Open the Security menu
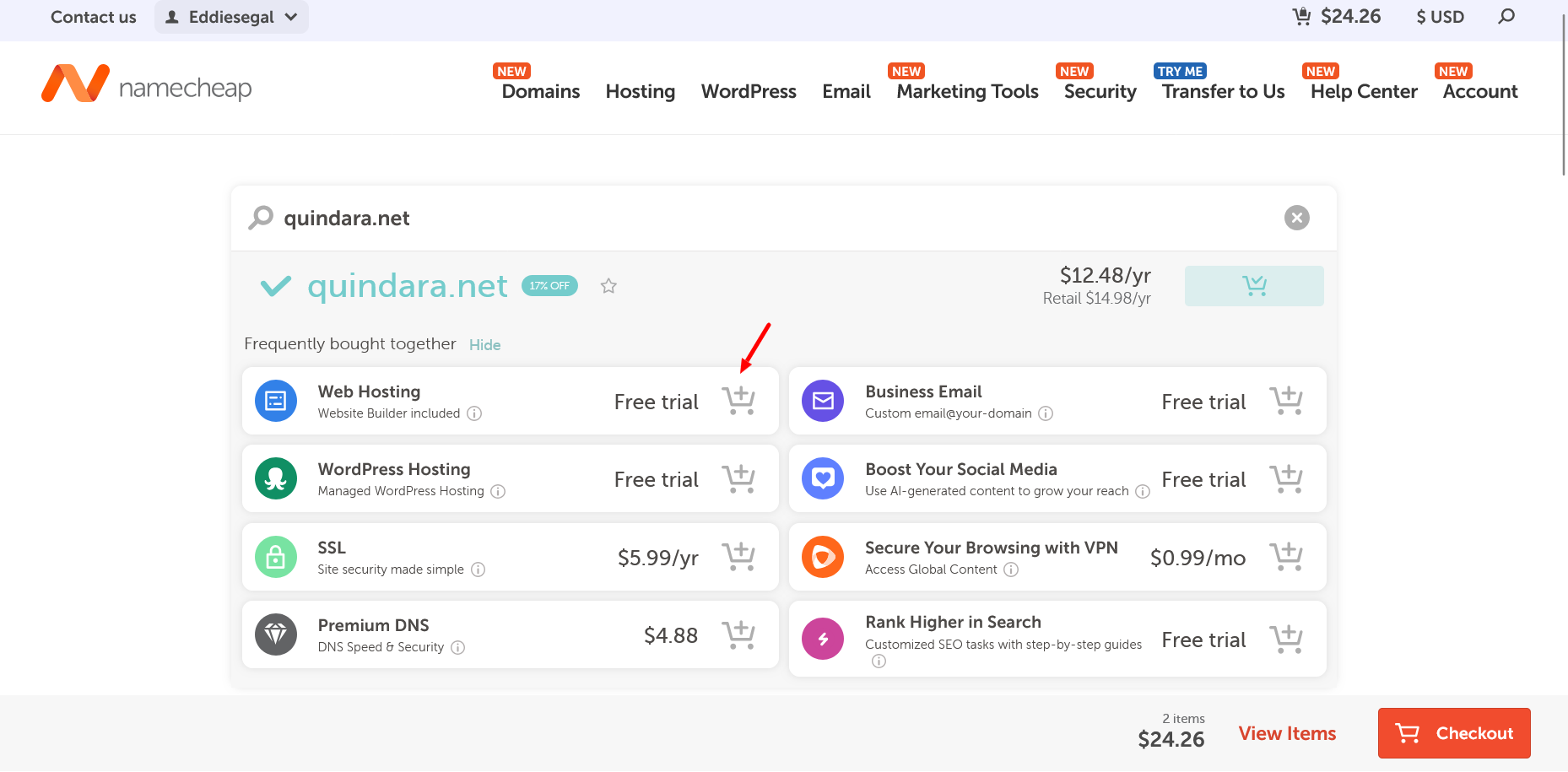 [x=1100, y=91]
